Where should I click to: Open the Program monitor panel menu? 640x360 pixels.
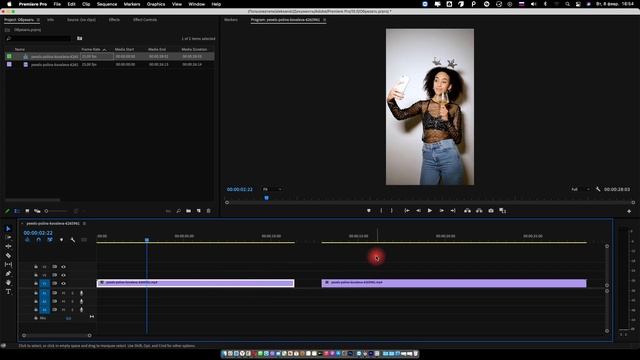click(324, 20)
